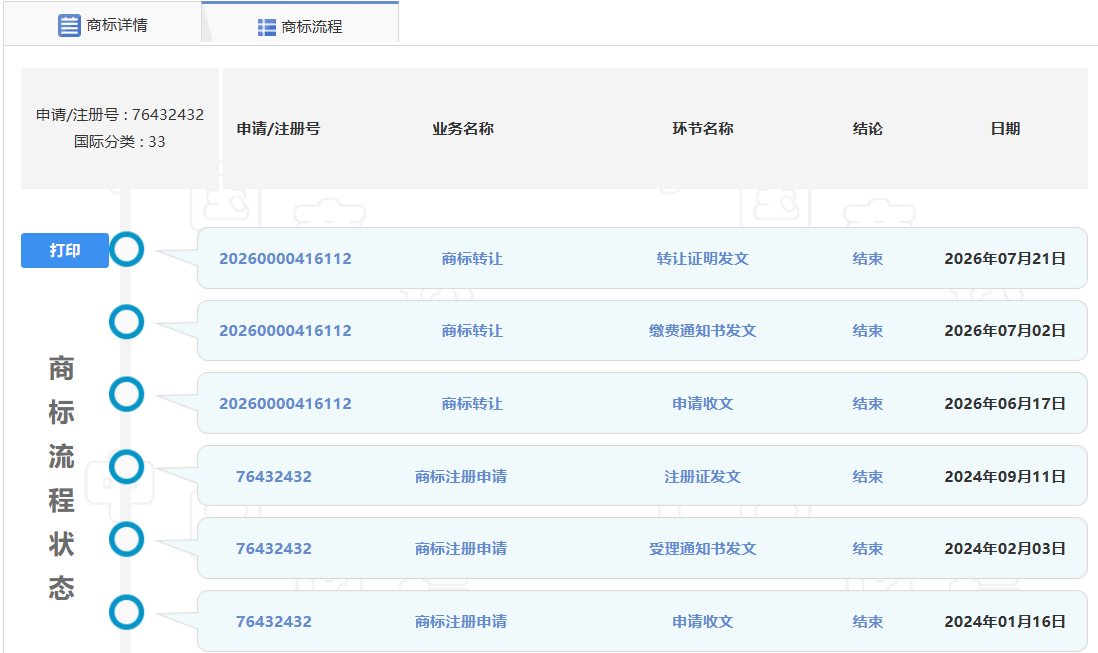Click the 环节名称 column header
This screenshot has width=1098, height=653.
pyautogui.click(x=702, y=129)
